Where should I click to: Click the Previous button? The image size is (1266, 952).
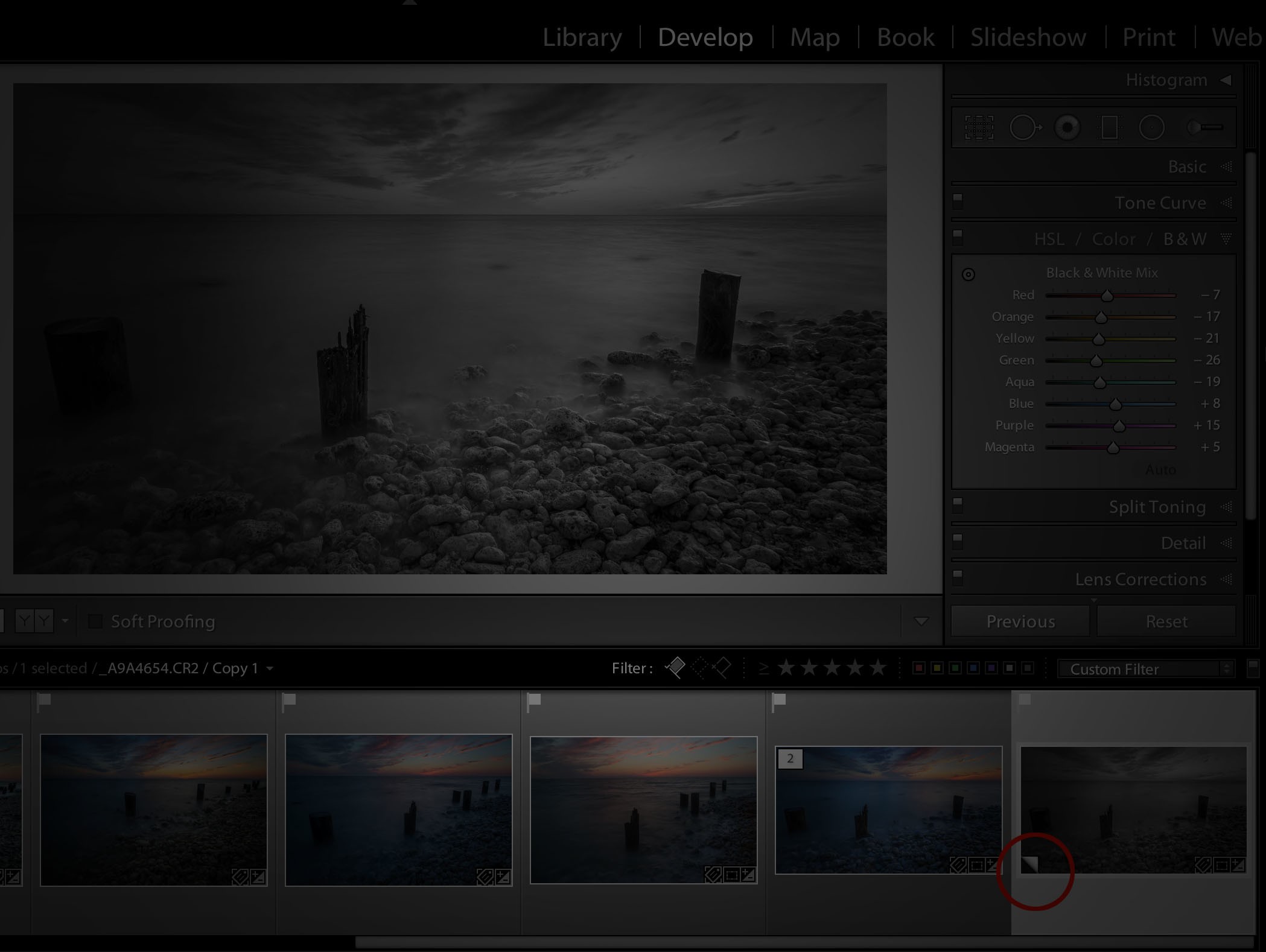coord(1020,621)
